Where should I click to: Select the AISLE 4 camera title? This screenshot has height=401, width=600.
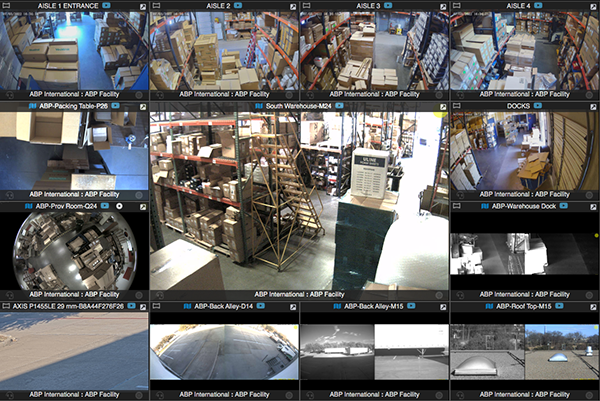point(519,6)
